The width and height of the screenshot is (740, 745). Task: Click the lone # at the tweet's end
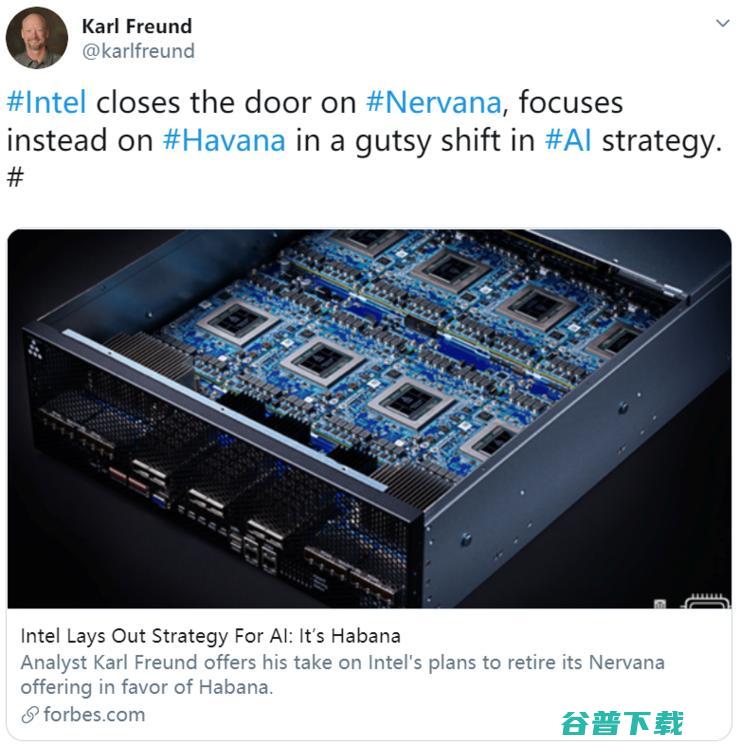click(x=15, y=177)
